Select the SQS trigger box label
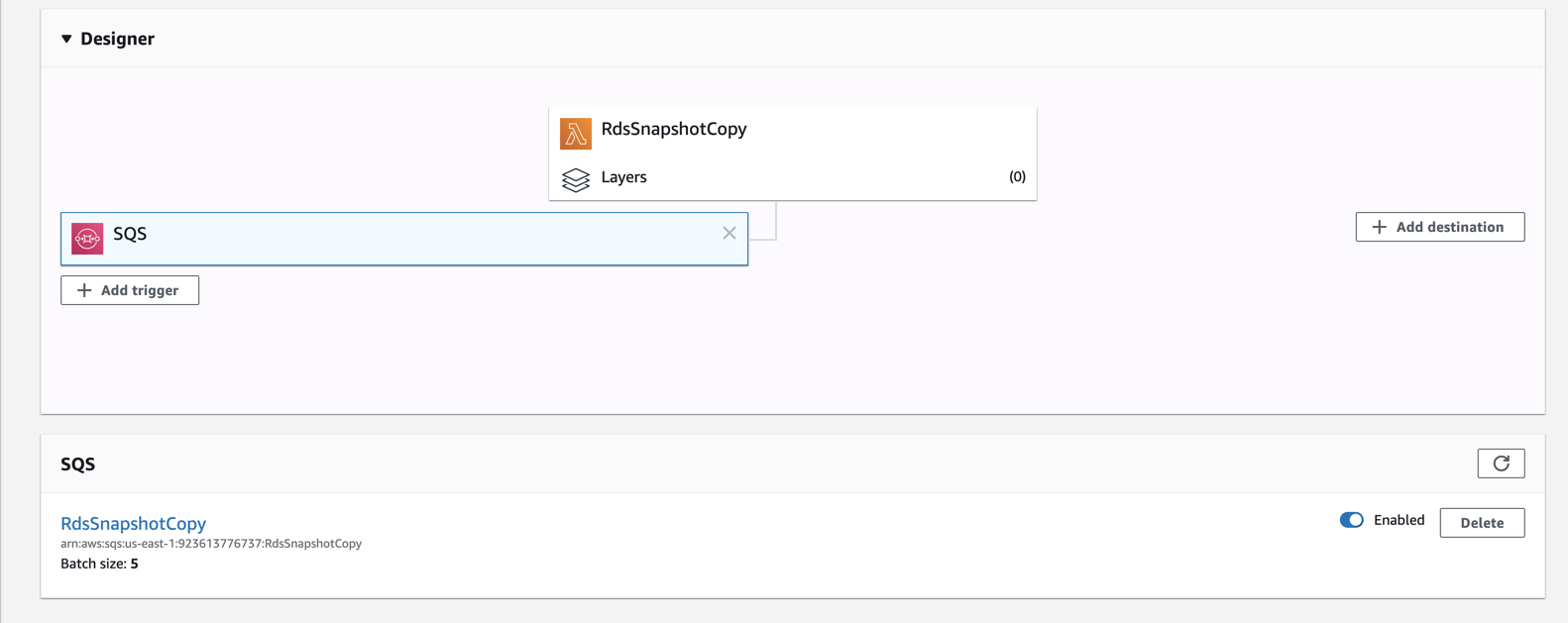 tap(130, 234)
